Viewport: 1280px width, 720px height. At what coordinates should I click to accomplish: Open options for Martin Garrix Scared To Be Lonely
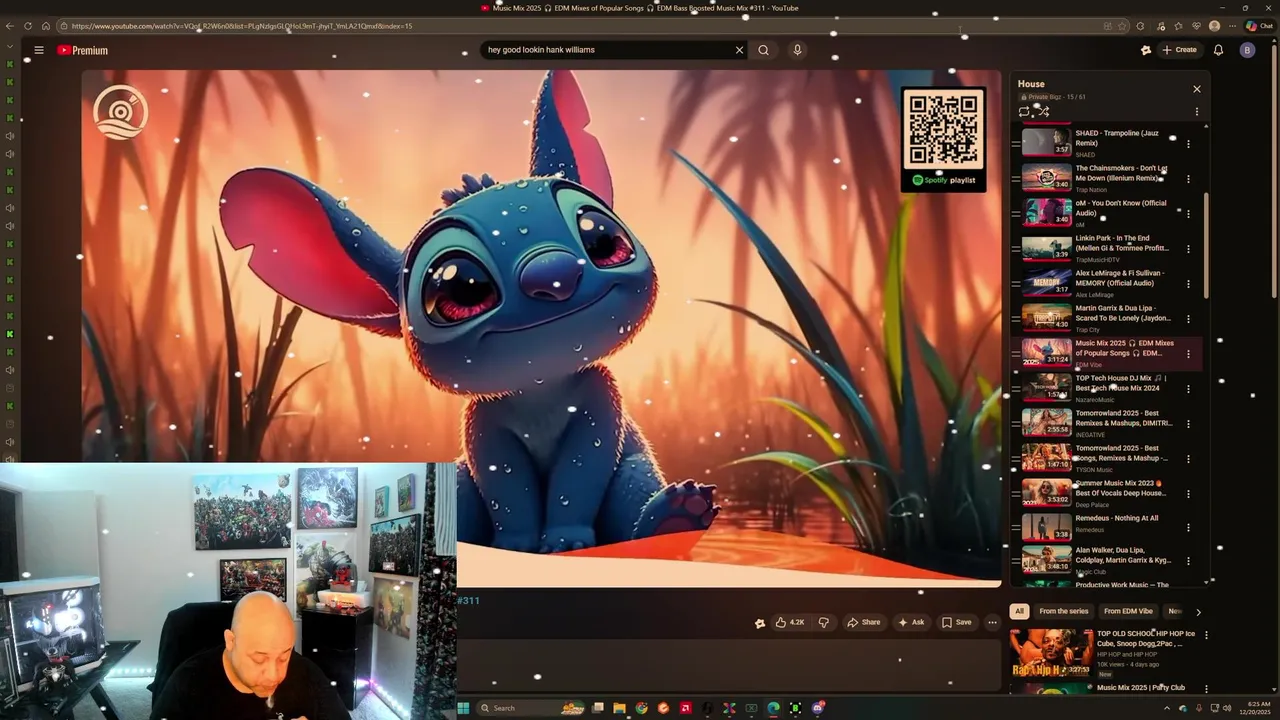tap(1188, 319)
